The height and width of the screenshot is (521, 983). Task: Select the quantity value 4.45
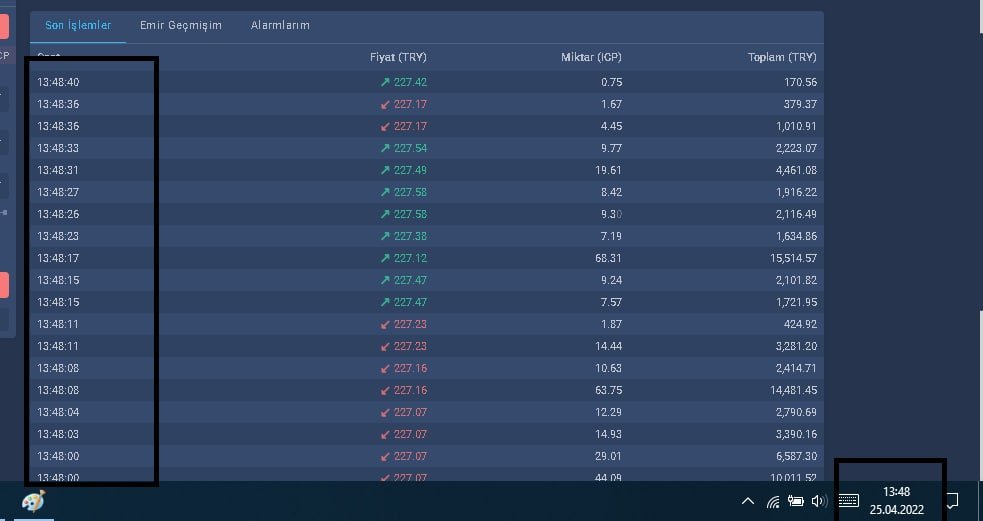click(611, 126)
